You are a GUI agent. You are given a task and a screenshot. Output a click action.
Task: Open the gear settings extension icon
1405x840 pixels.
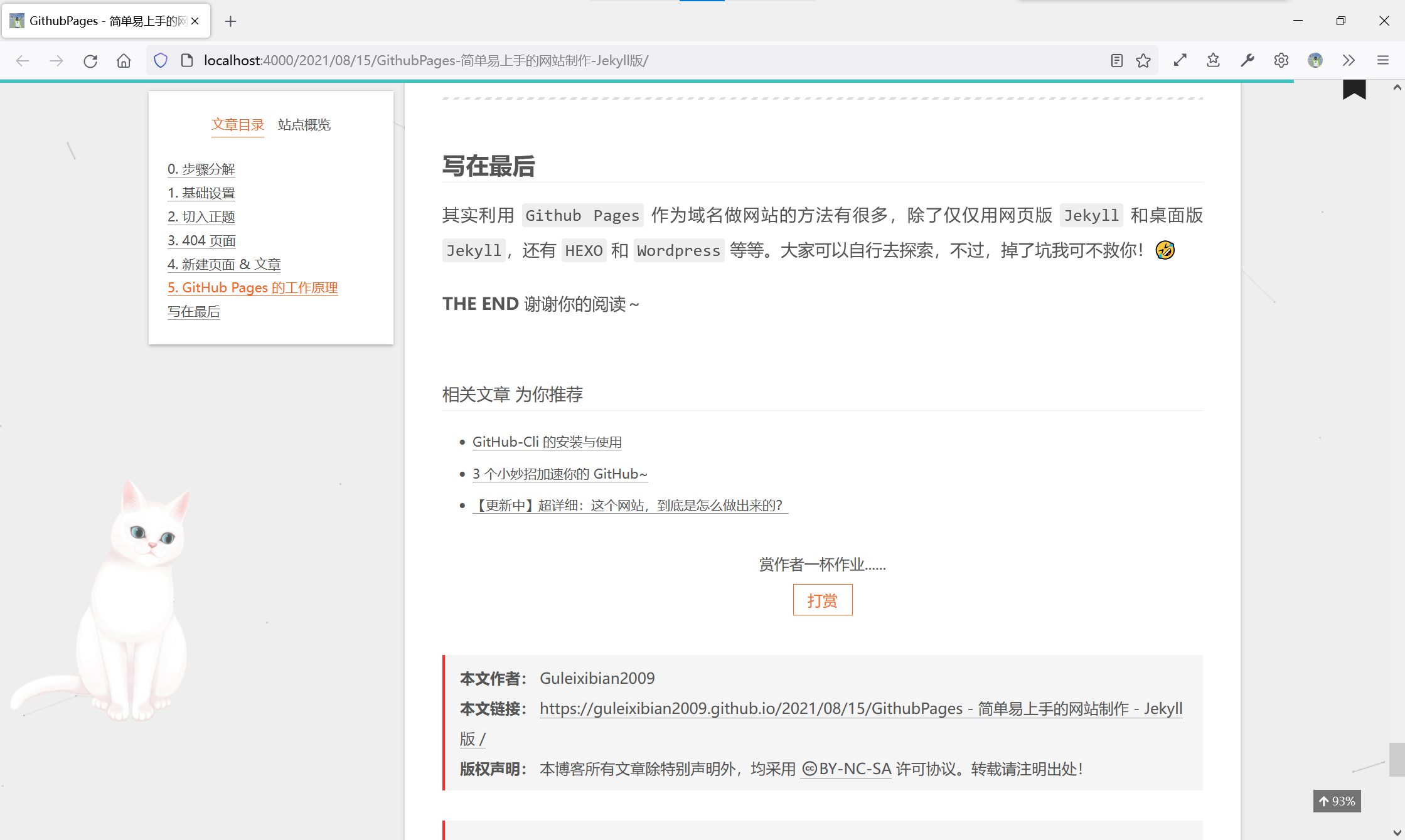[1281, 60]
